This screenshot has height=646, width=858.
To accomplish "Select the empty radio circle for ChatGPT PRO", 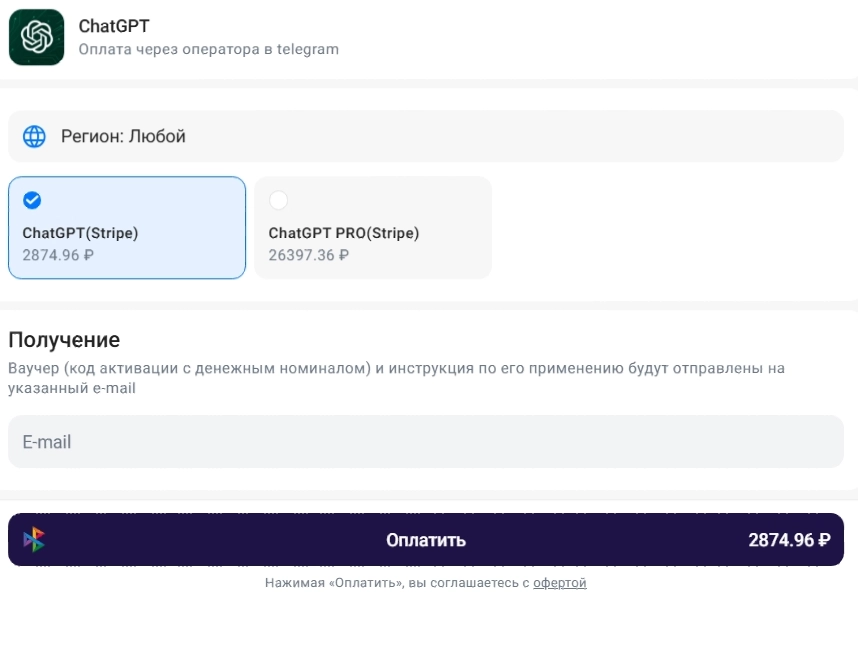I will click(x=278, y=200).
